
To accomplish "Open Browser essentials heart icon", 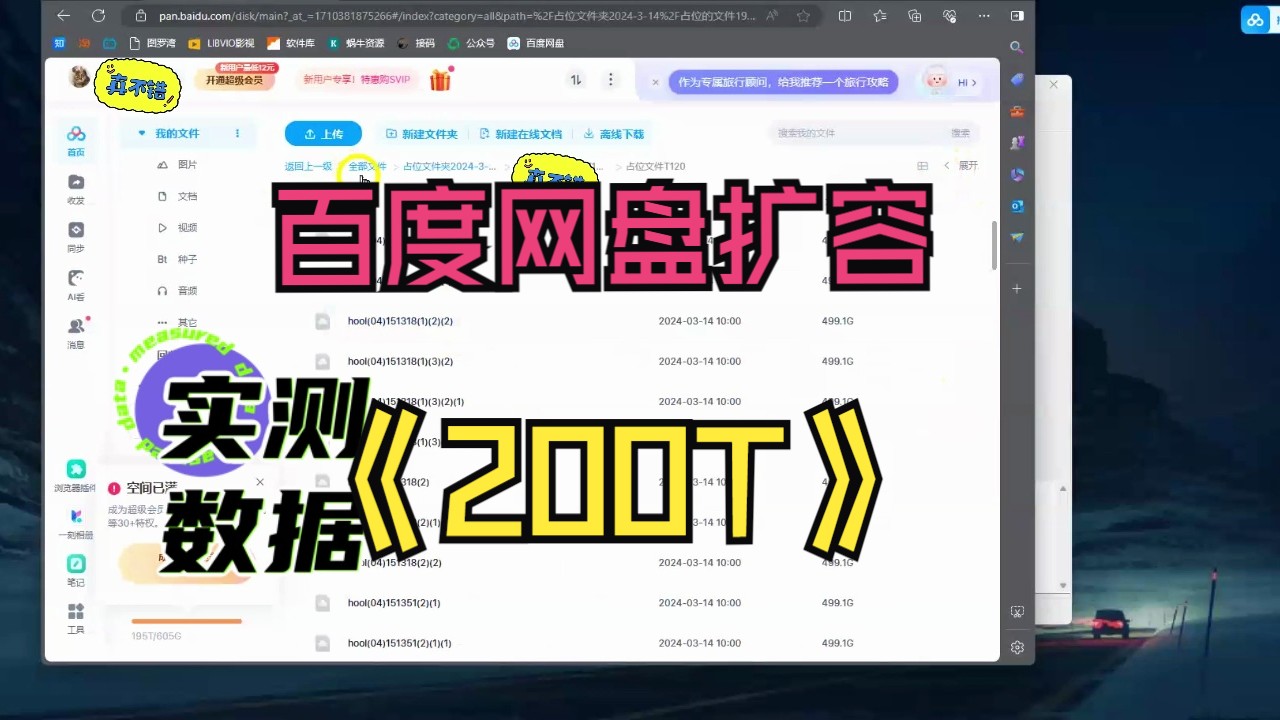I will point(949,16).
